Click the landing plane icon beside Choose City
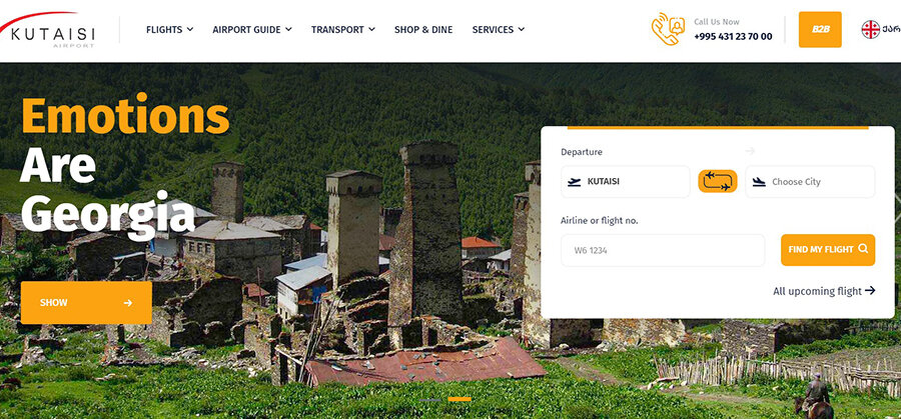This screenshot has height=419, width=901. [x=759, y=182]
